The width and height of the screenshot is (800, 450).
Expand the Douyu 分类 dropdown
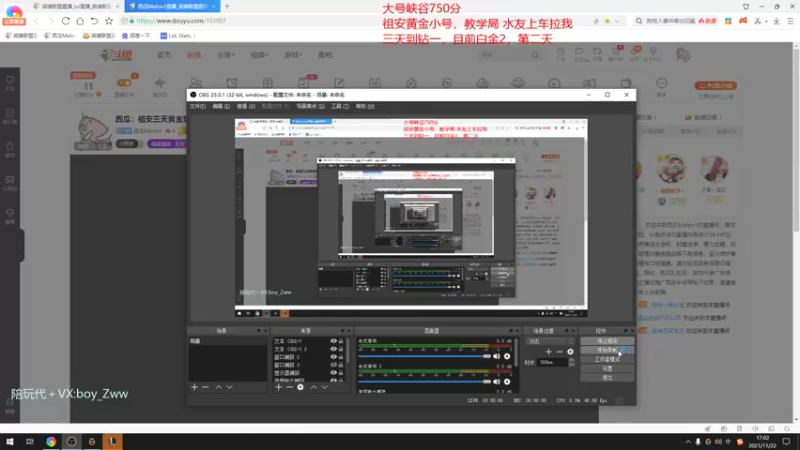coord(226,55)
